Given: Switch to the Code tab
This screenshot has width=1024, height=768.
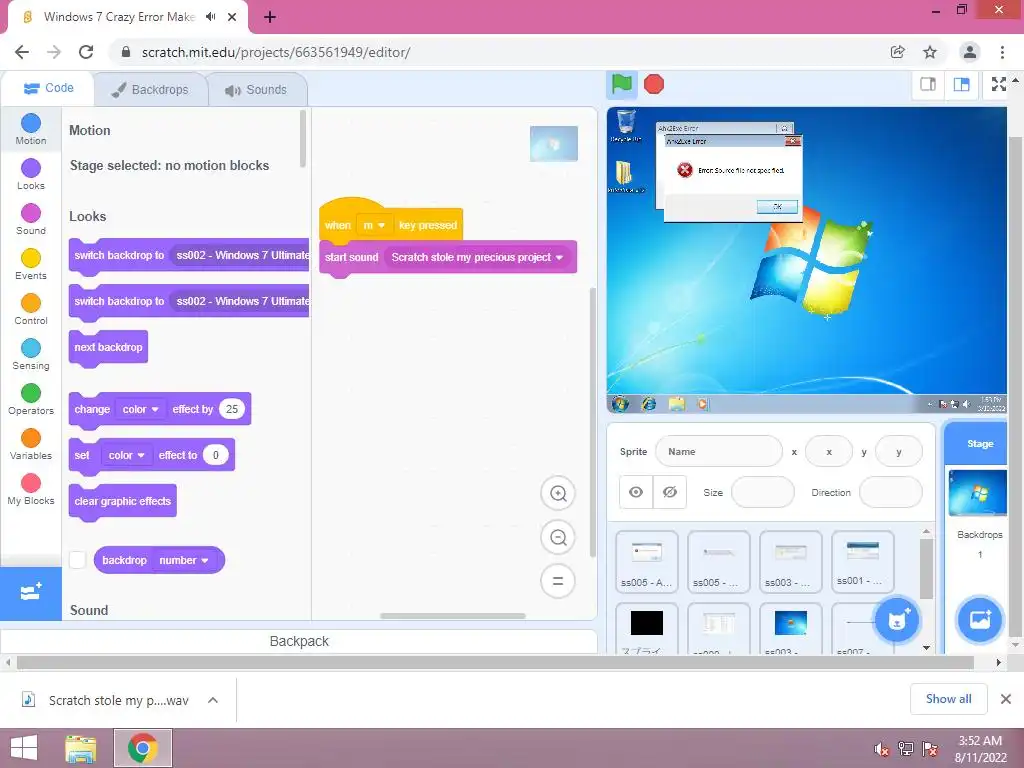Looking at the screenshot, I should [48, 88].
